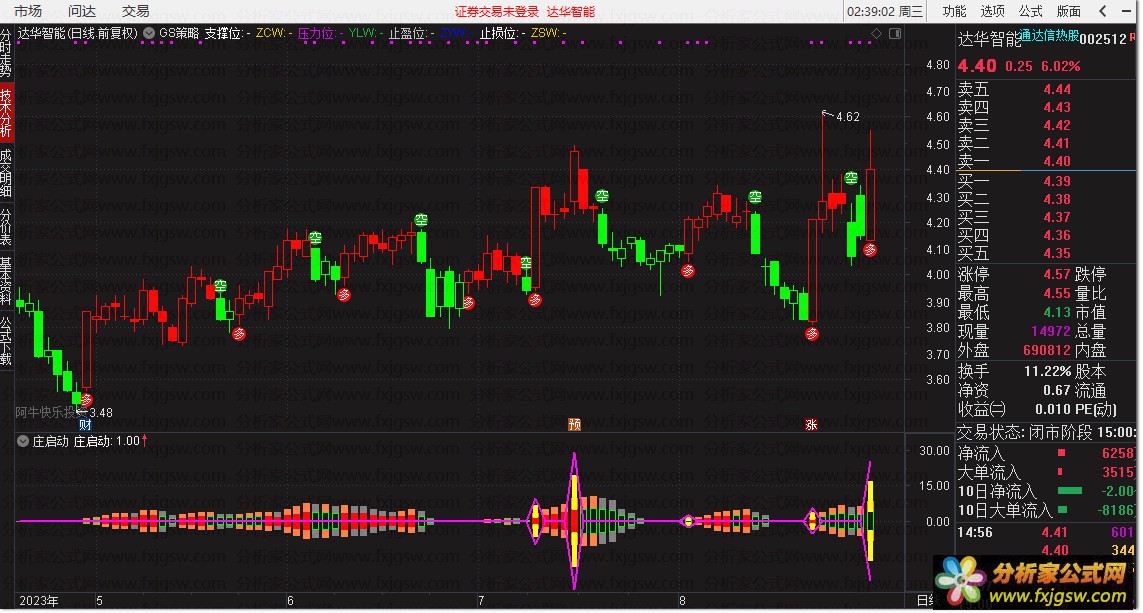
Task: Switch to the 分时走势 side tab
Action: coord(6,52)
